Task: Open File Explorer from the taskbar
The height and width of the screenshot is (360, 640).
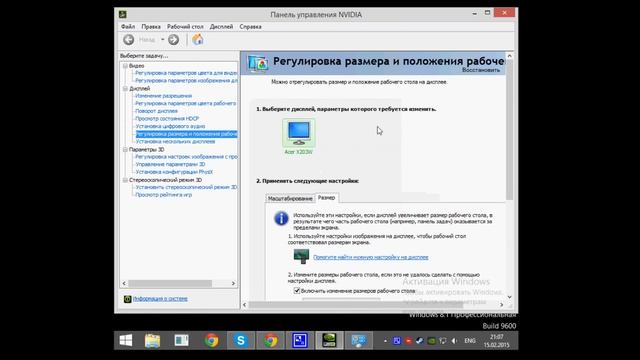Action: (x=152, y=340)
